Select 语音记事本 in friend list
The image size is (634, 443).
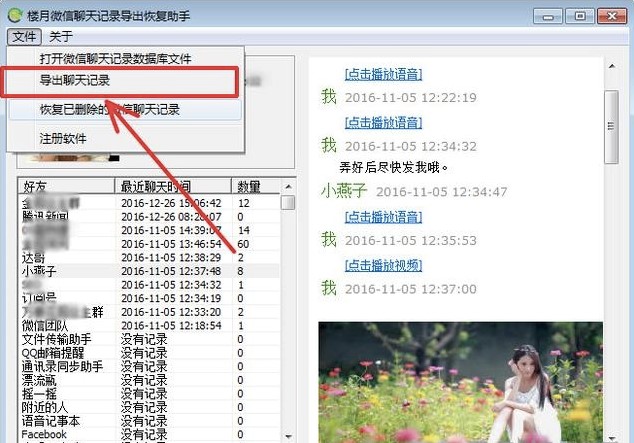pos(51,421)
